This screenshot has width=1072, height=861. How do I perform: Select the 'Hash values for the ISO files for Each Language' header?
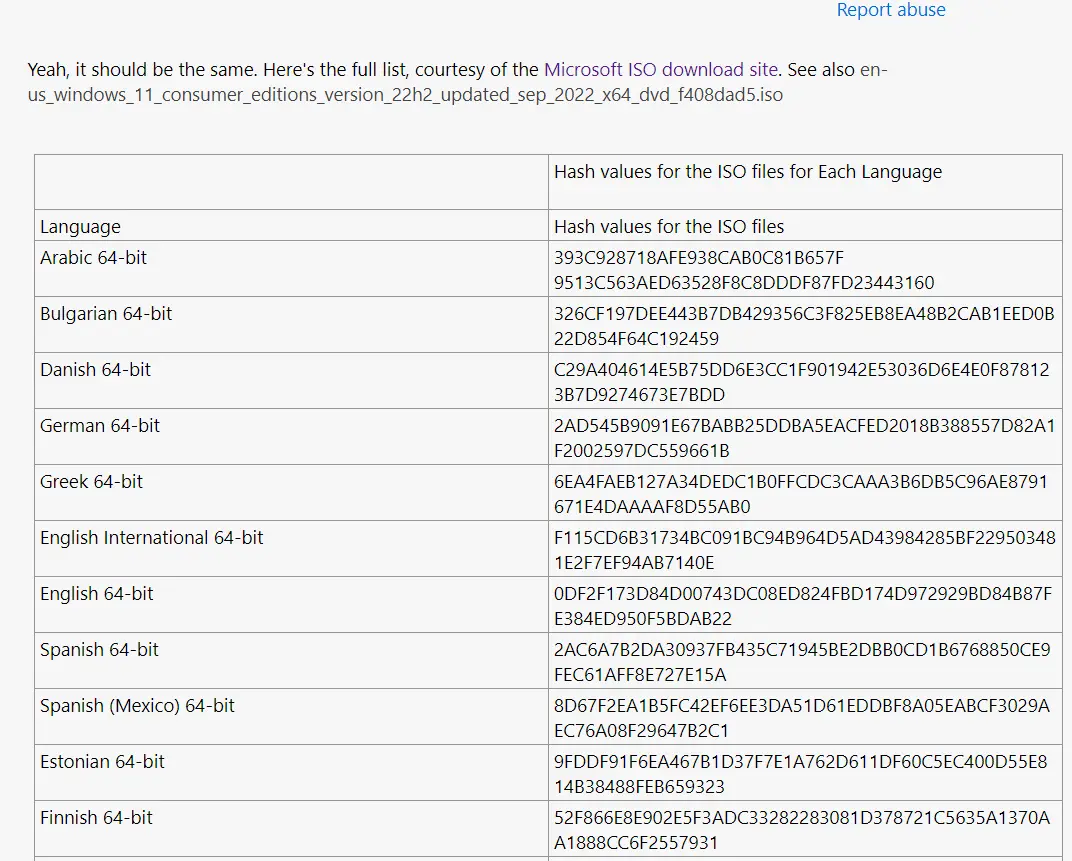[x=748, y=172]
